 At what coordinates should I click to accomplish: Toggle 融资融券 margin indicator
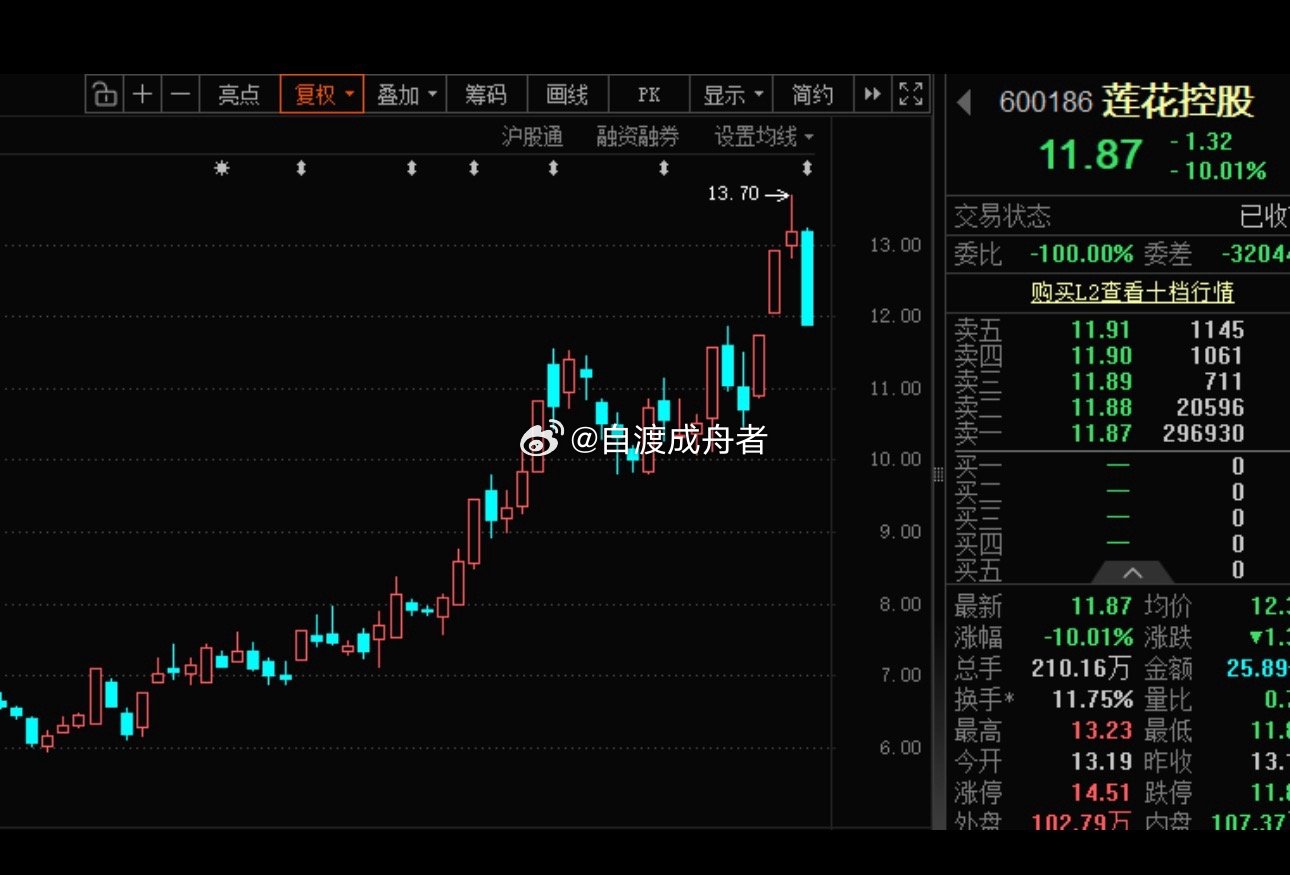[638, 137]
